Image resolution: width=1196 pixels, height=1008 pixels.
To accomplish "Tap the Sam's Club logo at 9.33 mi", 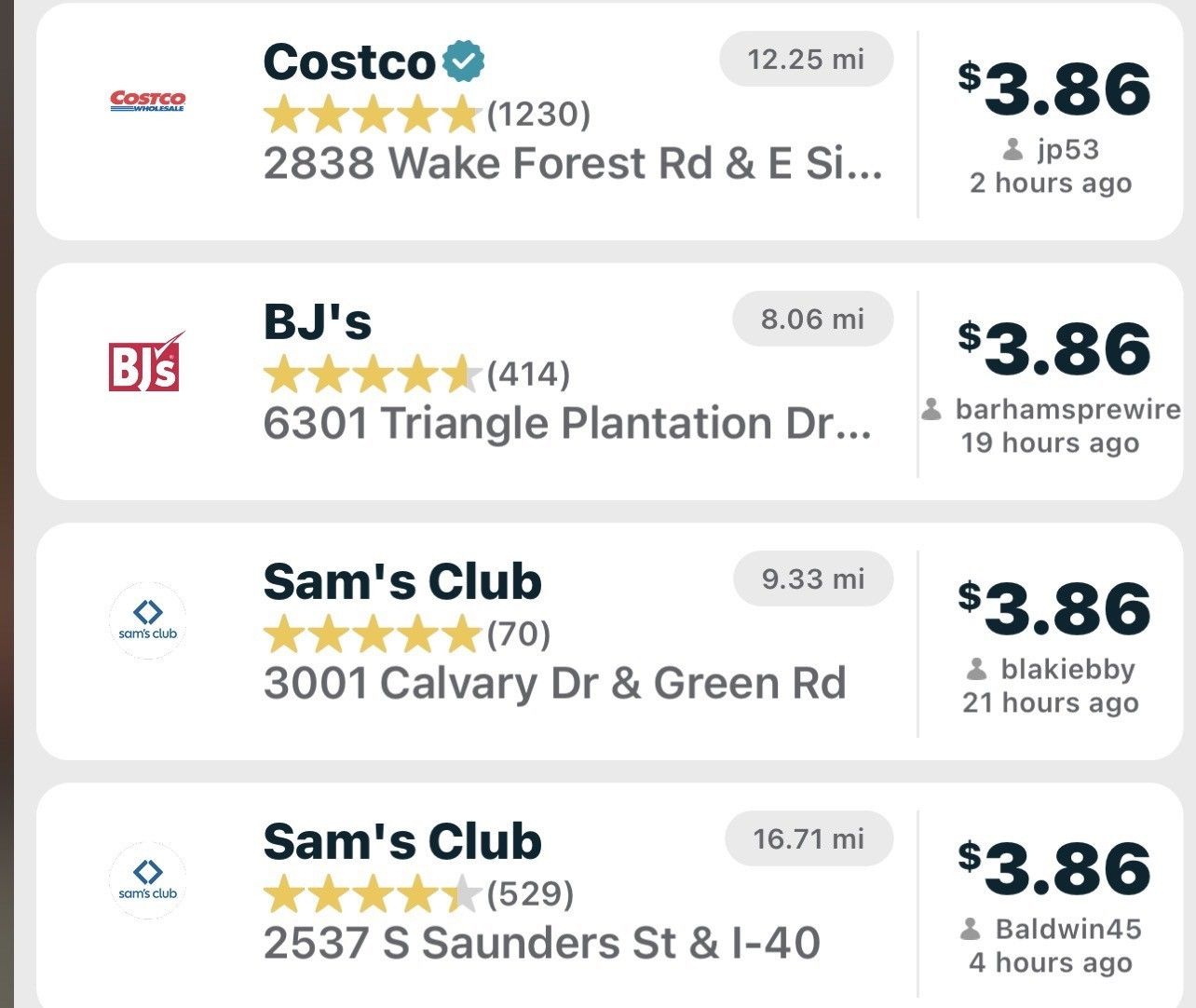I will click(147, 620).
